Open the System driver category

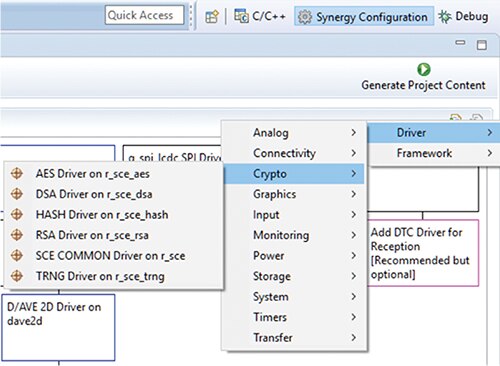pos(294,297)
